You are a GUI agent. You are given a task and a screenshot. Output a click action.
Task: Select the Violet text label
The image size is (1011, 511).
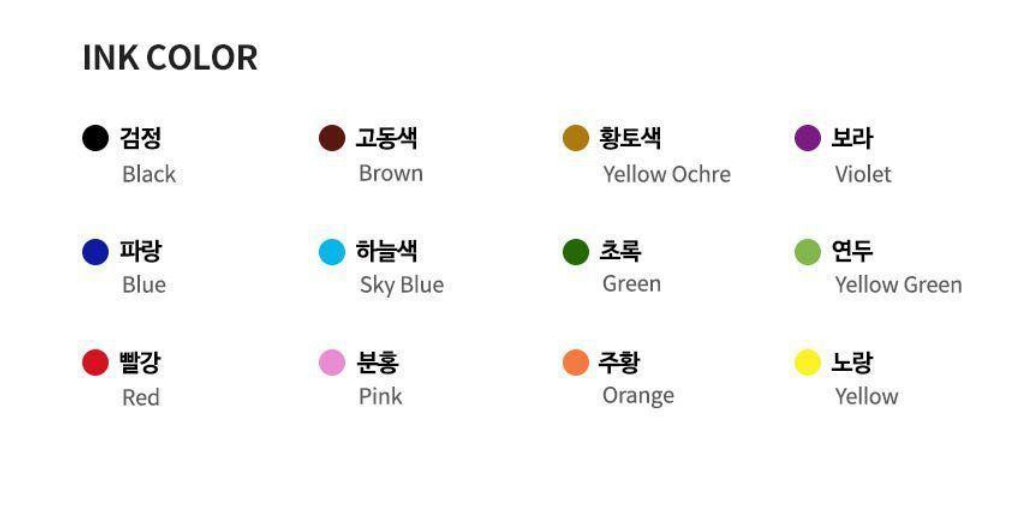coord(862,174)
